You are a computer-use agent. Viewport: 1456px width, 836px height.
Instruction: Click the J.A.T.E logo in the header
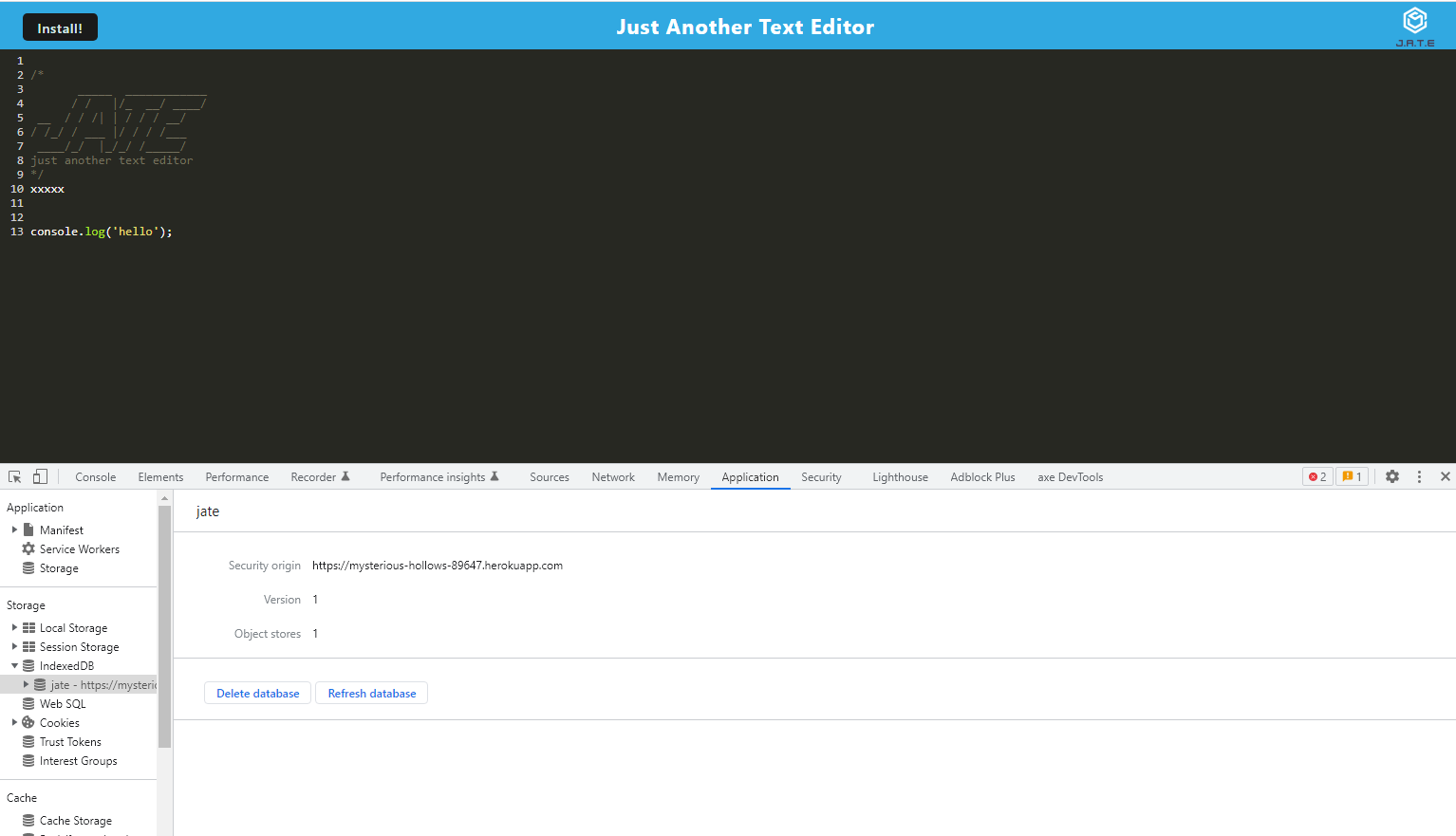click(1414, 21)
